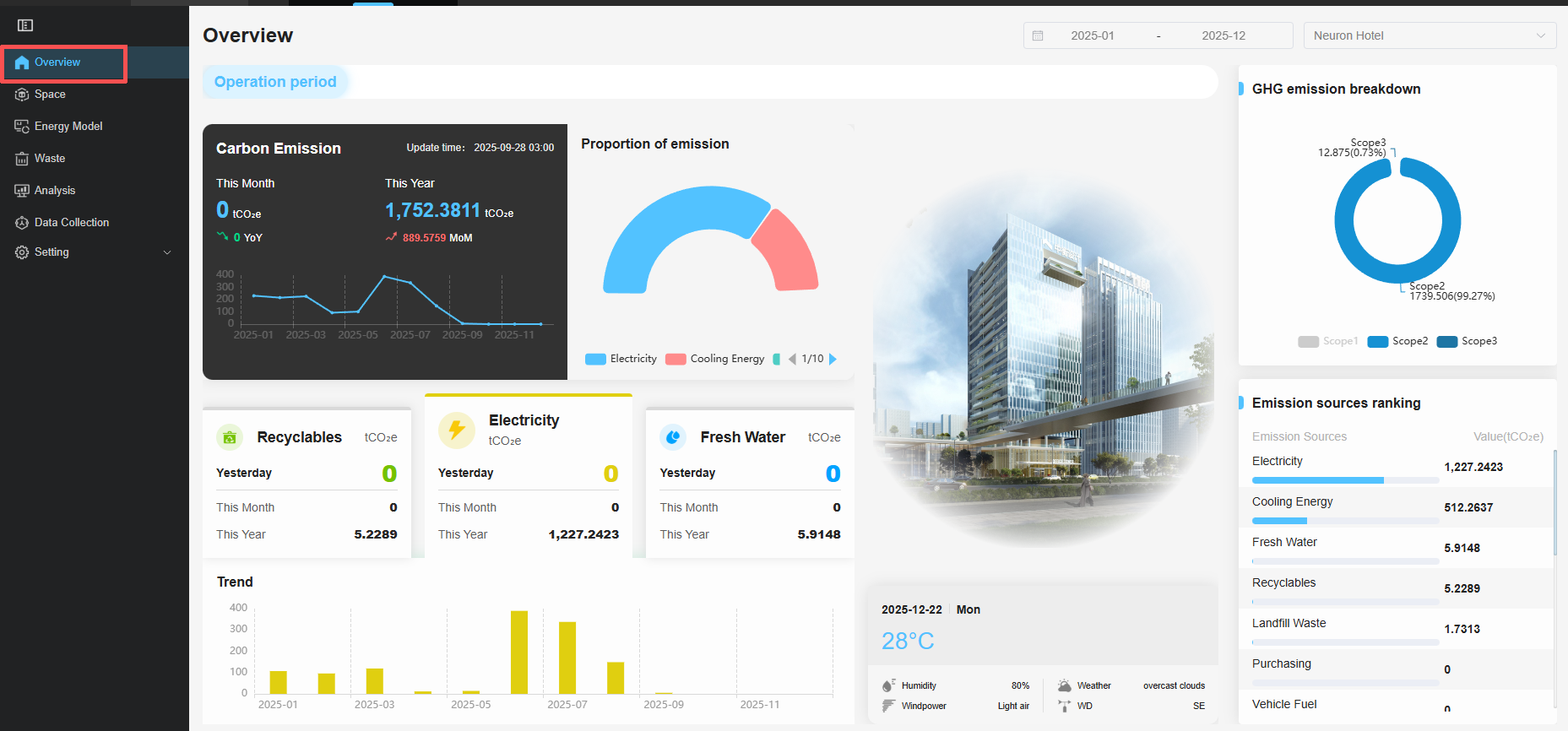Go to next legend page arrow
This screenshot has width=1568, height=731.
pyautogui.click(x=833, y=359)
